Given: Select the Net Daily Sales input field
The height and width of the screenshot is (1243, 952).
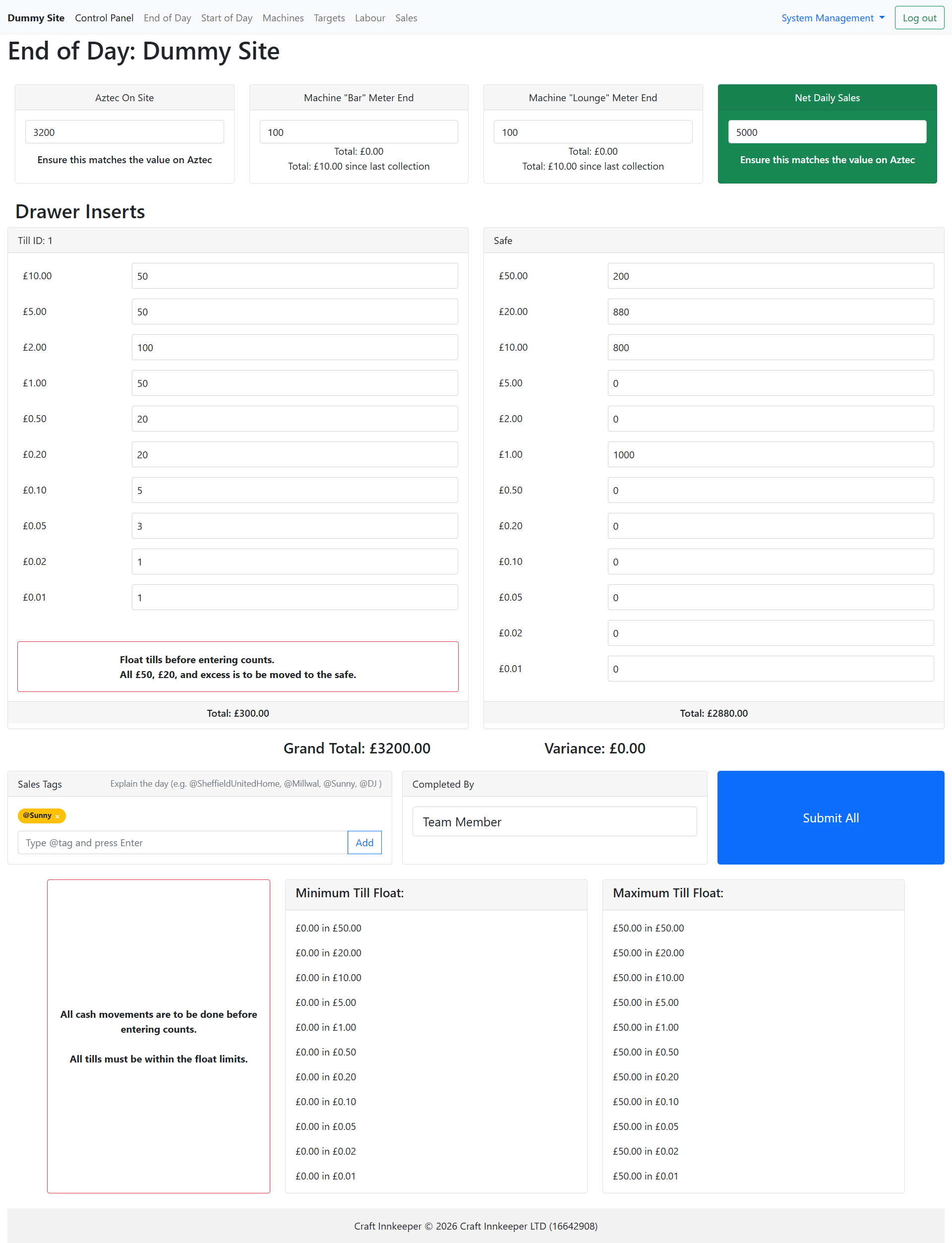Looking at the screenshot, I should [x=827, y=131].
